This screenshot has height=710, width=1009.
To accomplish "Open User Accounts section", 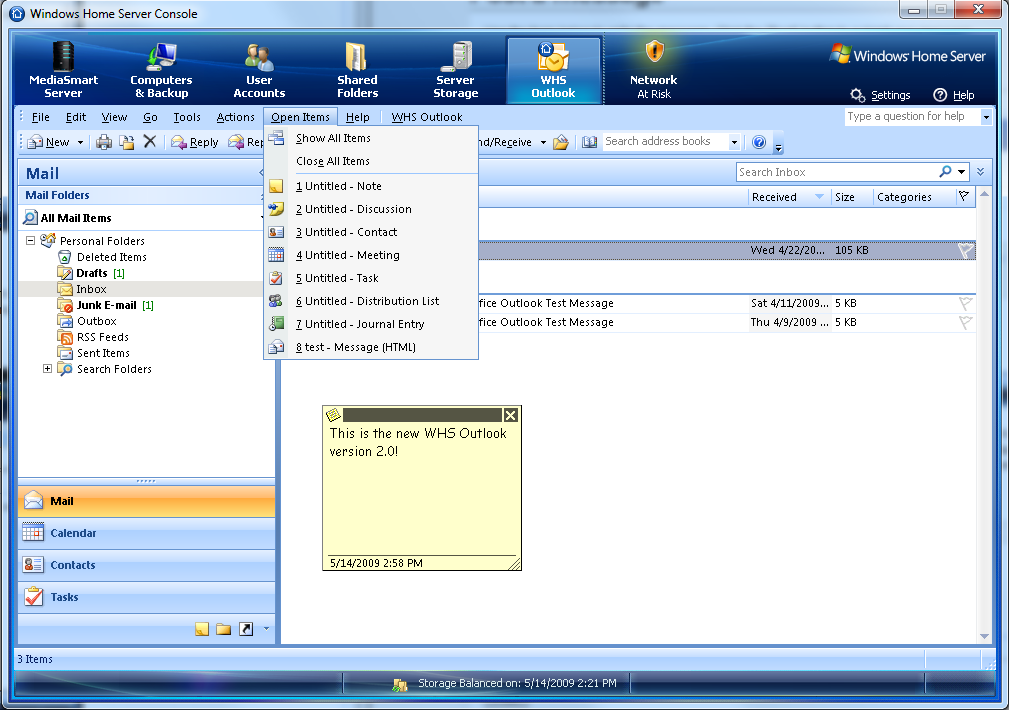I will 259,70.
